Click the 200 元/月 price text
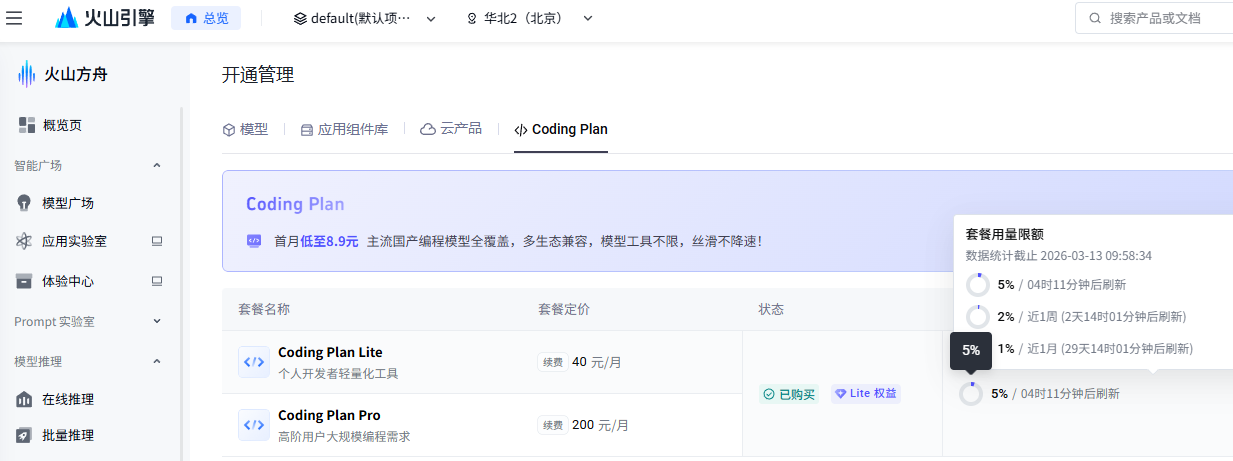Screen dimensions: 1233x461 click(x=600, y=425)
